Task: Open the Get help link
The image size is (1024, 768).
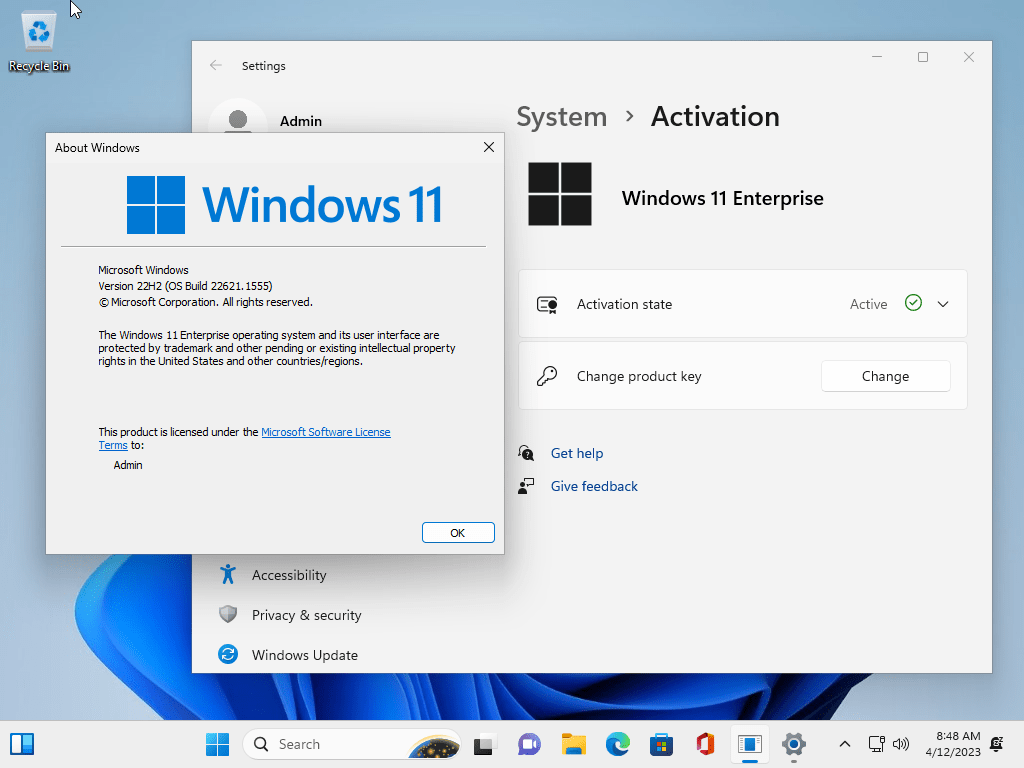Action: click(577, 453)
